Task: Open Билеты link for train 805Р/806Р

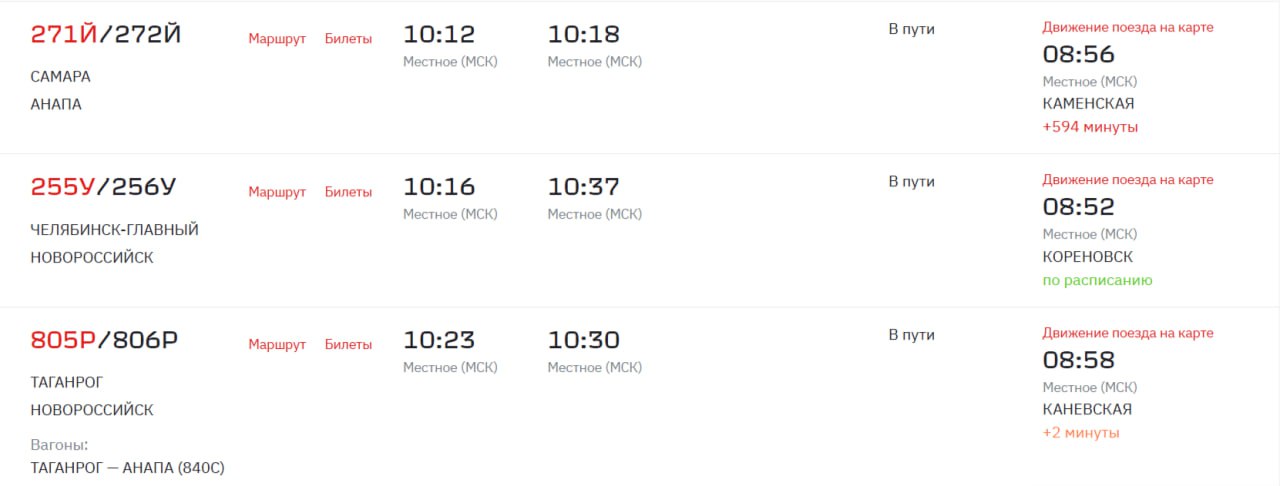Action: [x=348, y=345]
